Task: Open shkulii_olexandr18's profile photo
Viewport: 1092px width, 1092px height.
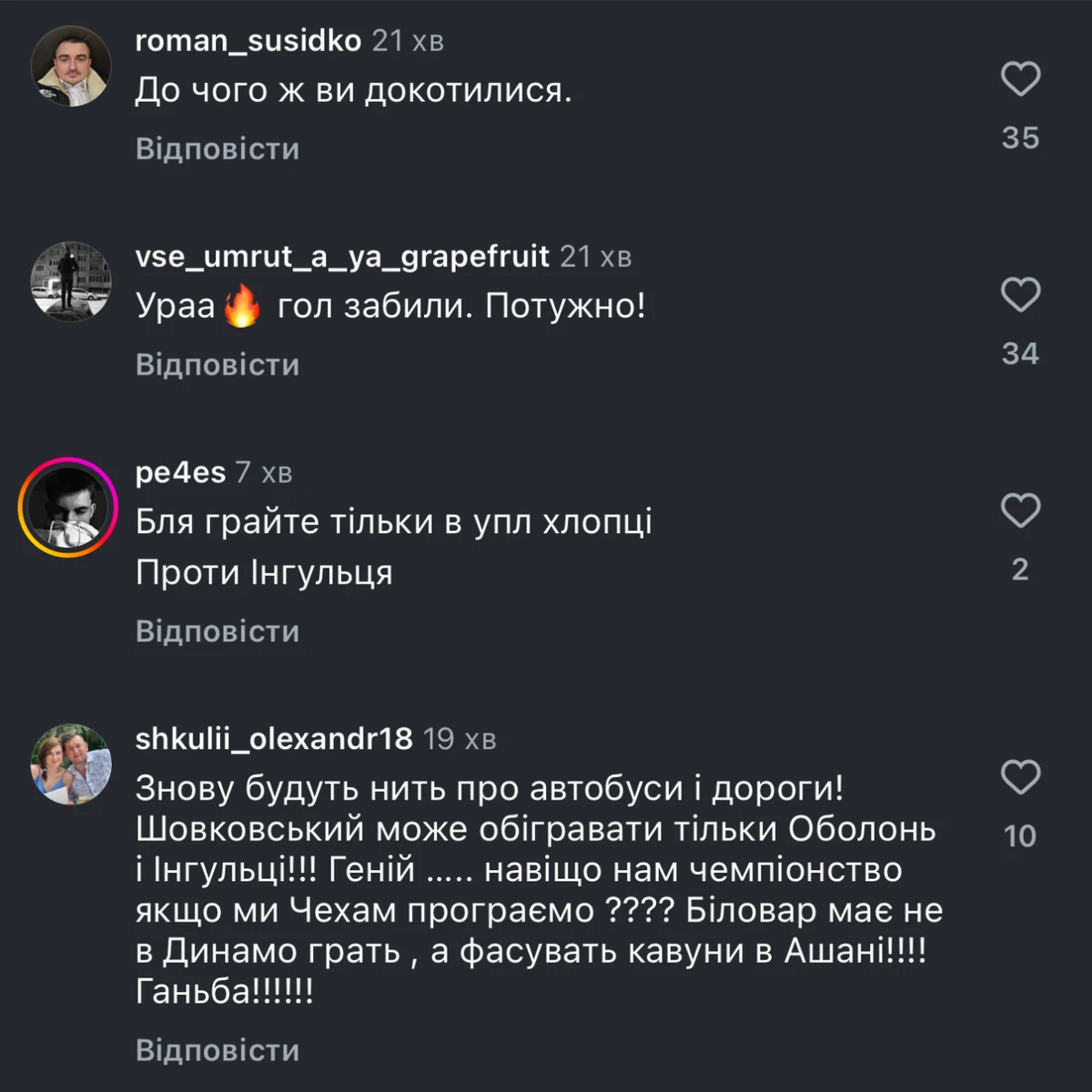Action: (x=70, y=764)
